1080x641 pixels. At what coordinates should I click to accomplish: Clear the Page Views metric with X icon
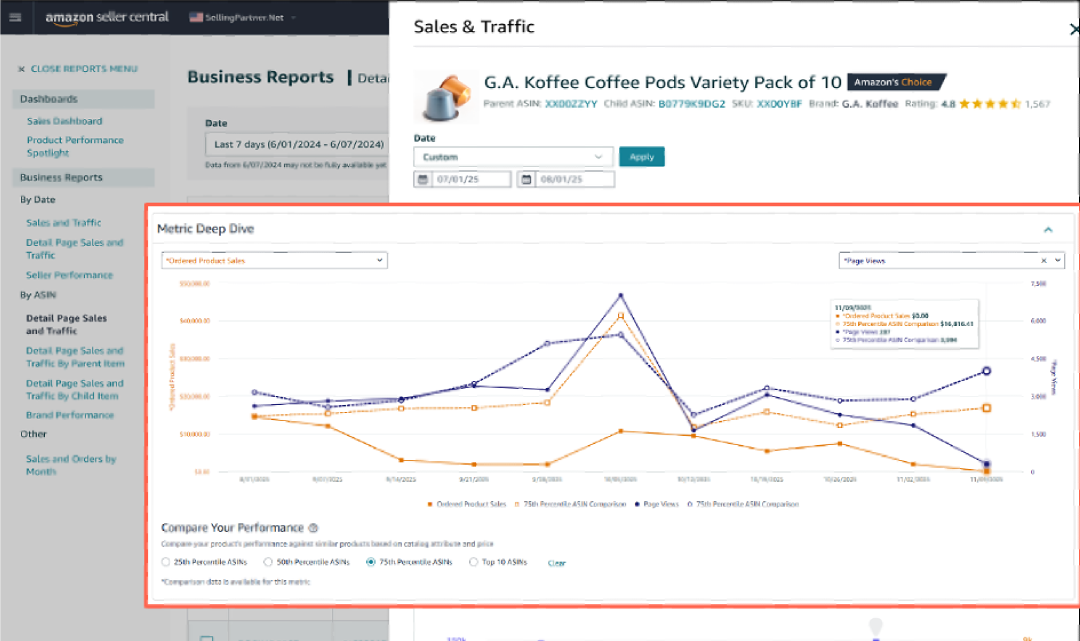click(1043, 260)
